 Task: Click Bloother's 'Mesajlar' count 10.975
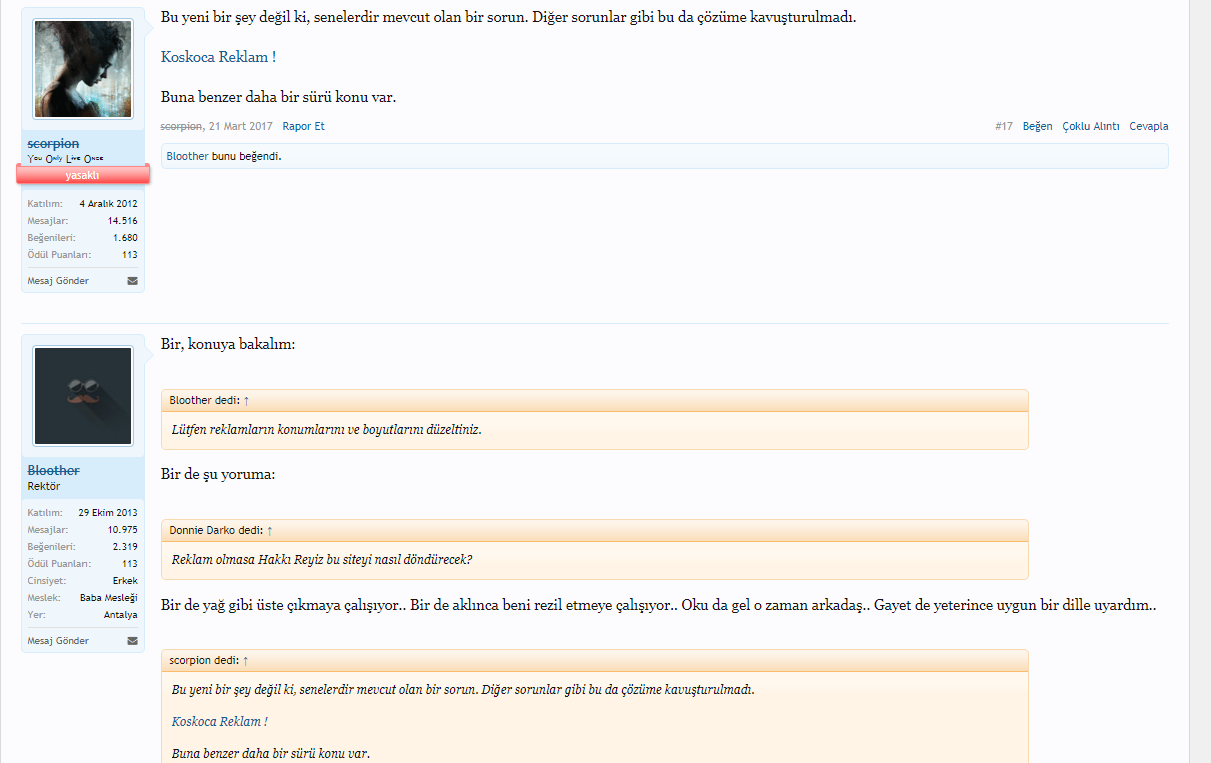[123, 529]
